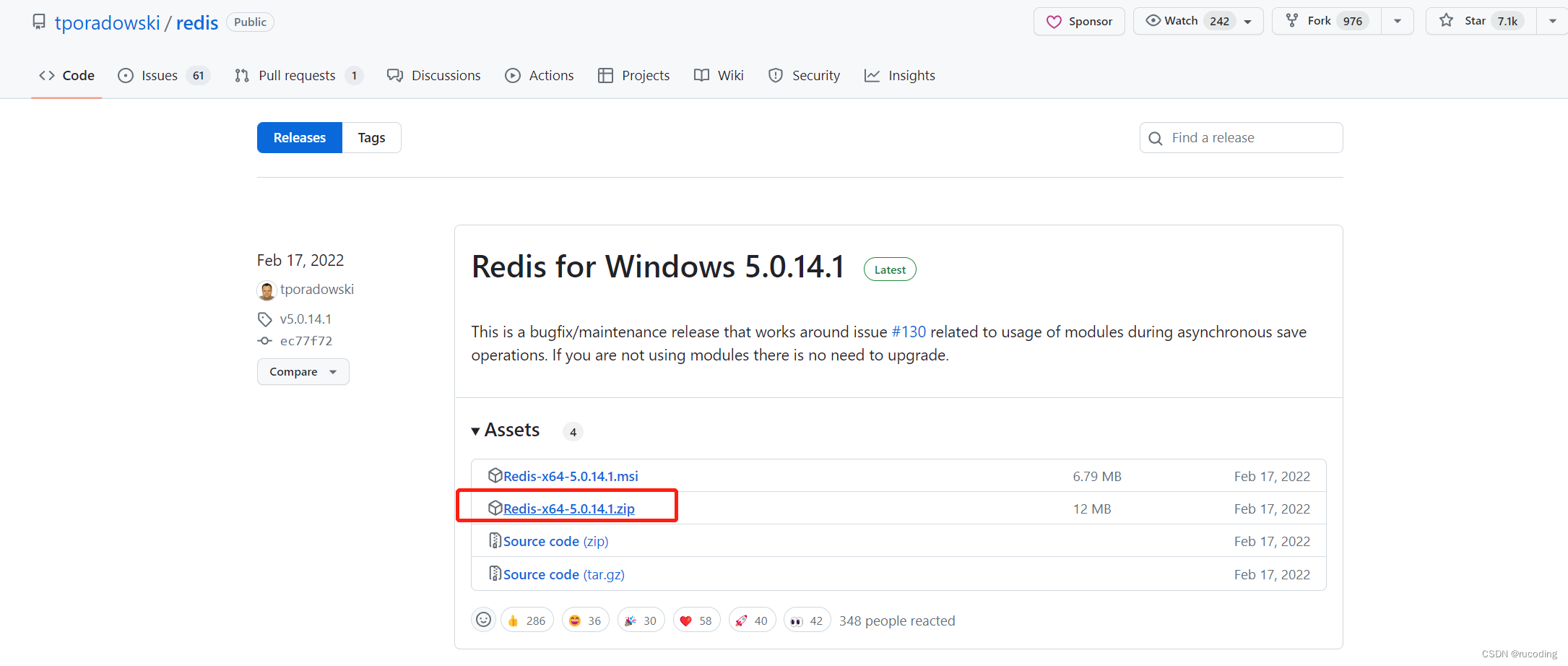Screen dimensions: 1568x666
Task: Open the tporadowski author link under the date
Action: pyautogui.click(x=317, y=289)
